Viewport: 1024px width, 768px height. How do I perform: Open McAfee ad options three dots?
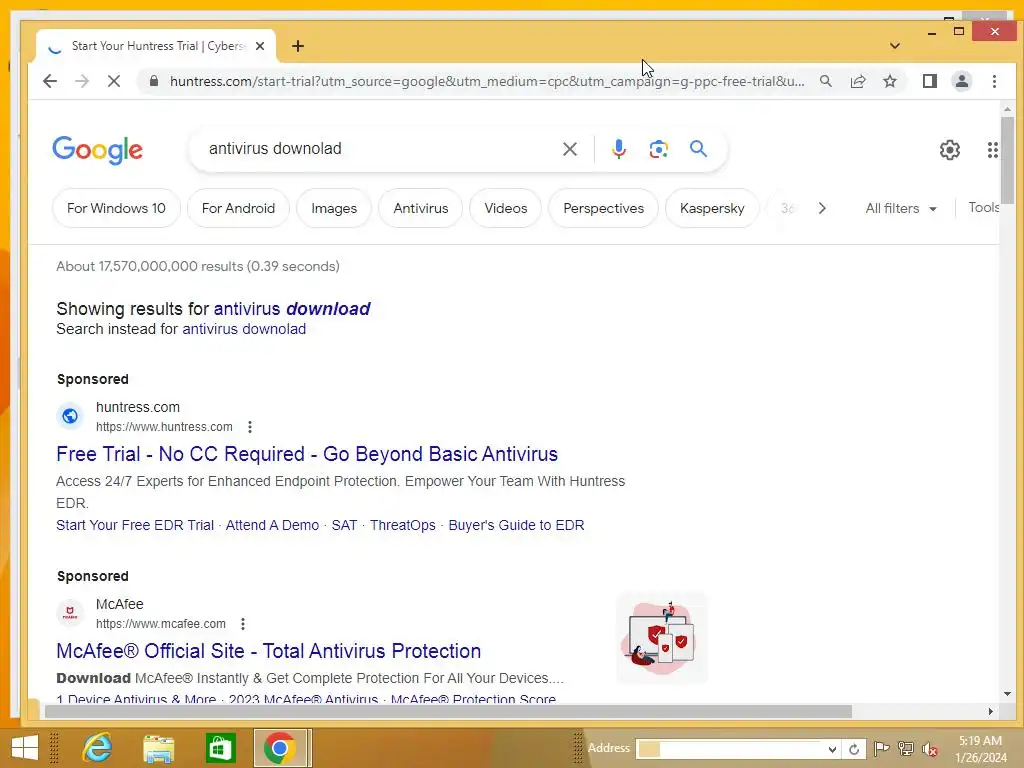pos(243,624)
